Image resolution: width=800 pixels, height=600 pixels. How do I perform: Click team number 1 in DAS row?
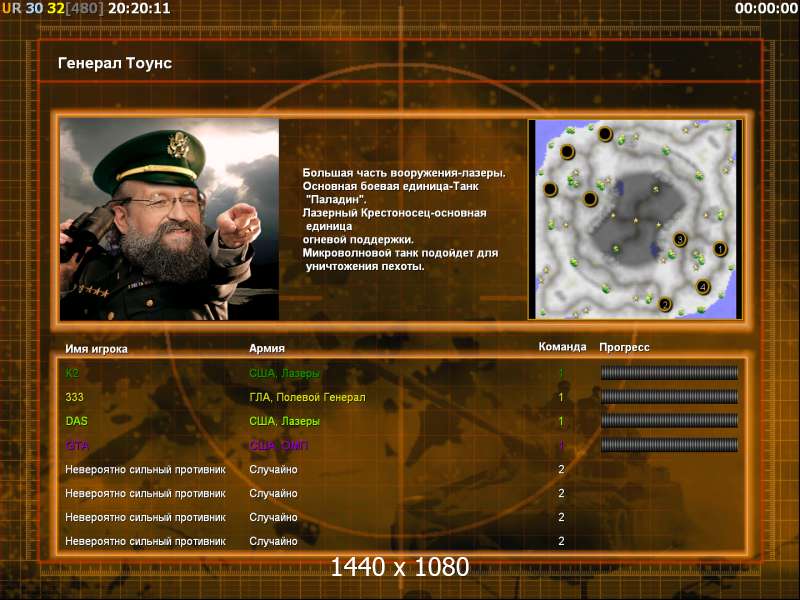click(561, 421)
